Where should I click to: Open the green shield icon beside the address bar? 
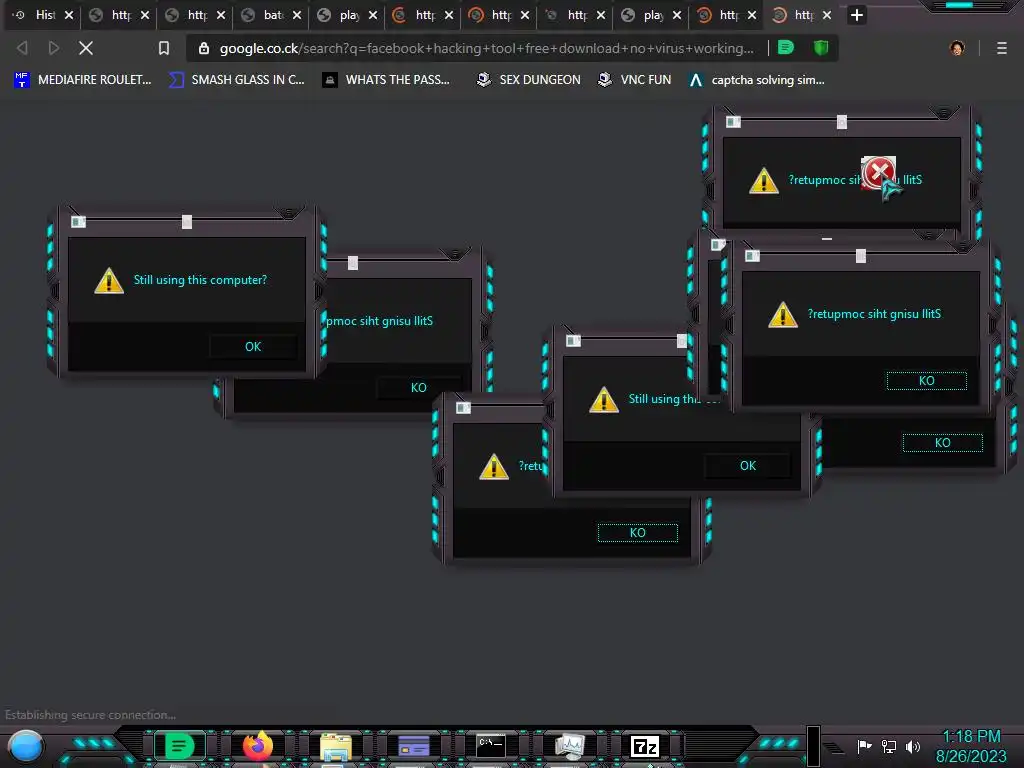(x=821, y=48)
